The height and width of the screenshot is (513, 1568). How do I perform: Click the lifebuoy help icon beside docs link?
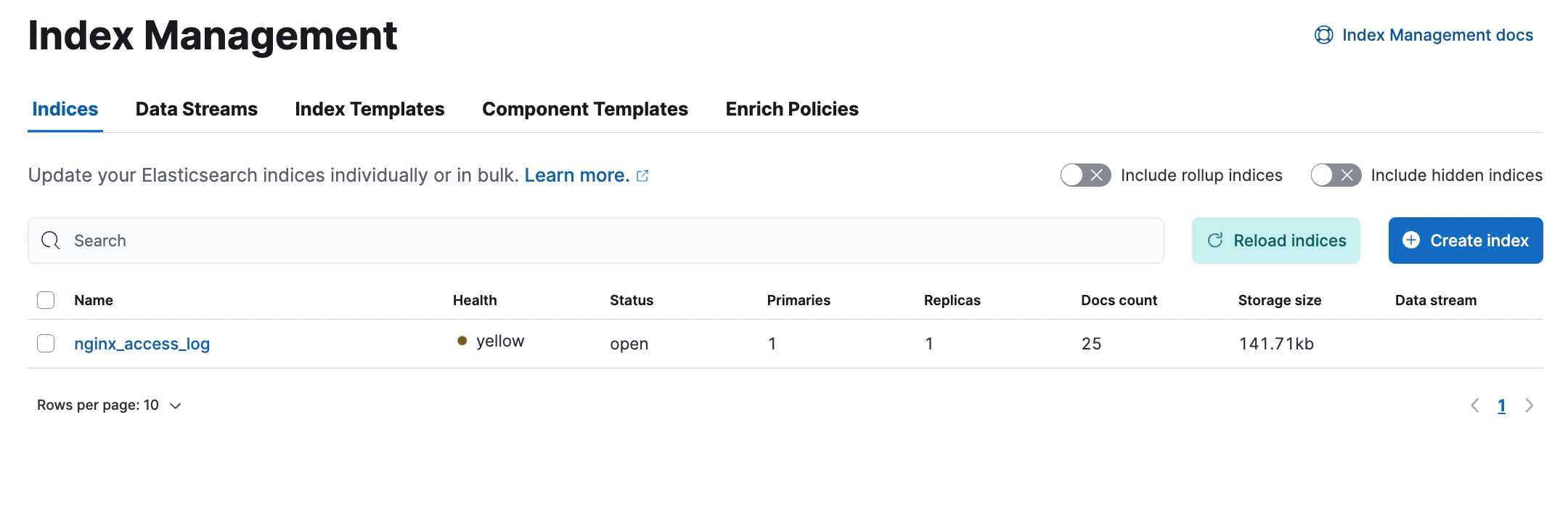[x=1323, y=35]
